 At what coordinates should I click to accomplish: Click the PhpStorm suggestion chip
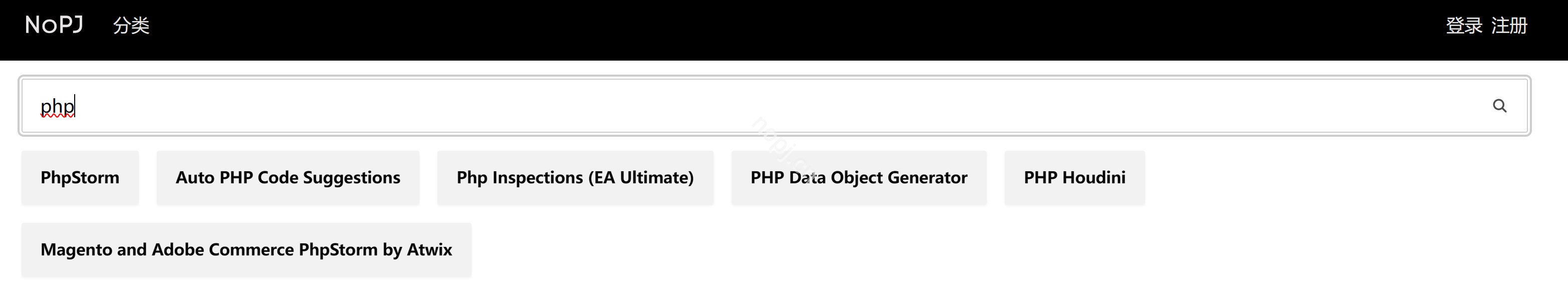point(80,178)
